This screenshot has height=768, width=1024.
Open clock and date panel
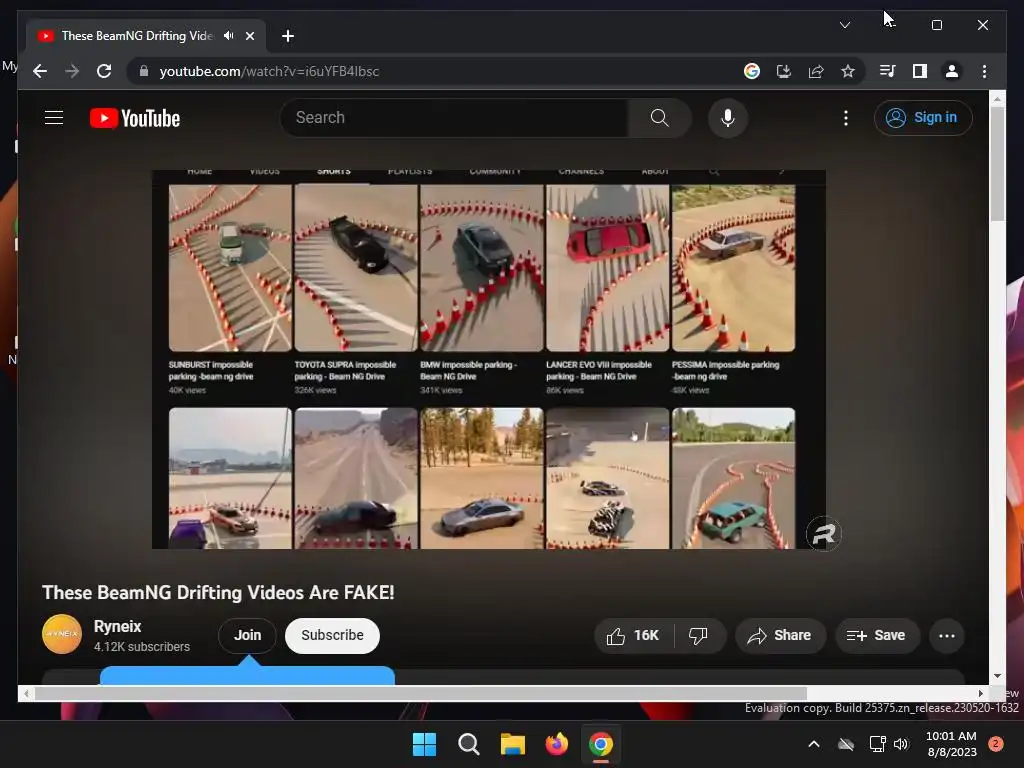point(951,744)
